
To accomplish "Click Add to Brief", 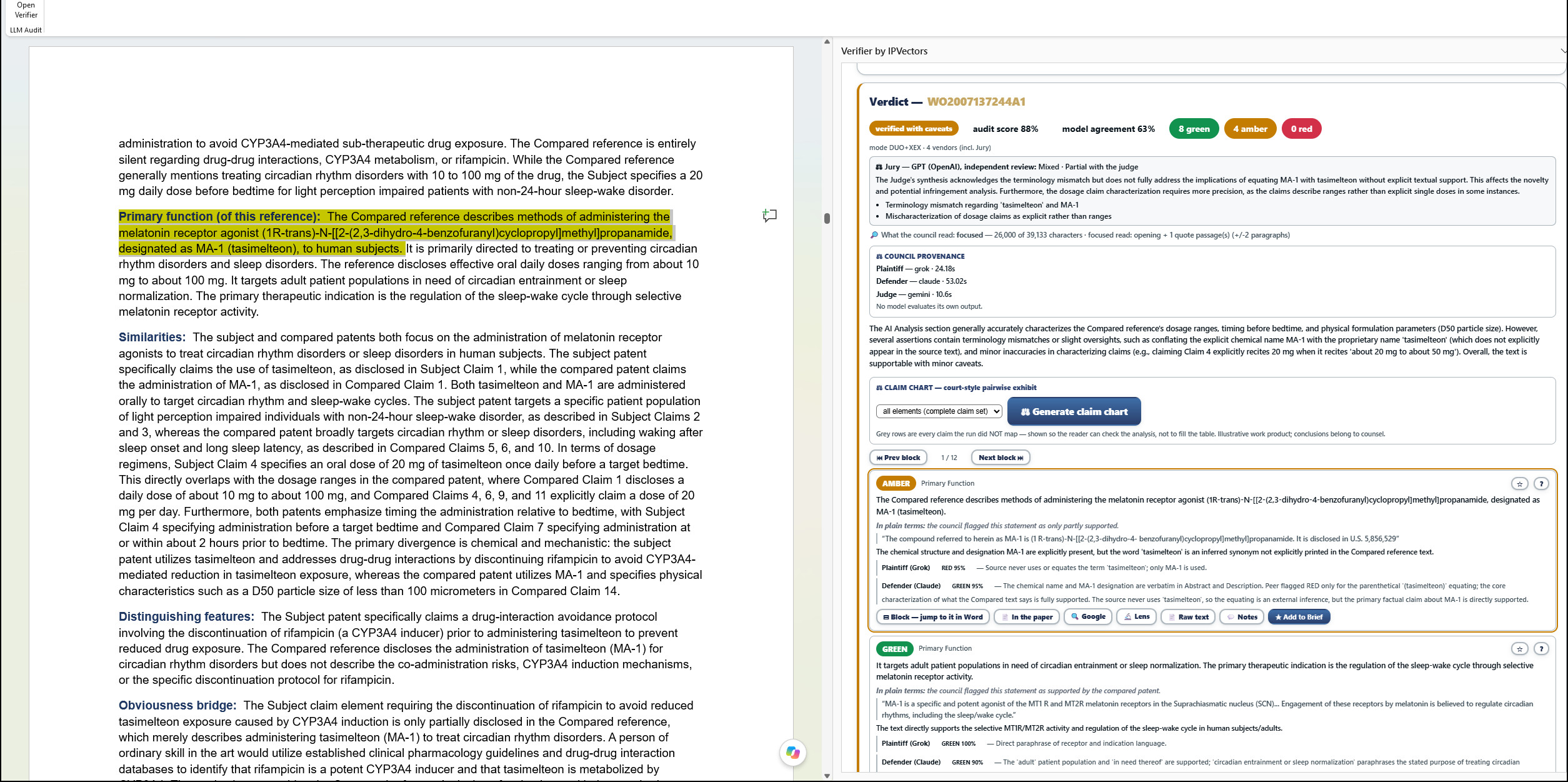I will 1299,617.
